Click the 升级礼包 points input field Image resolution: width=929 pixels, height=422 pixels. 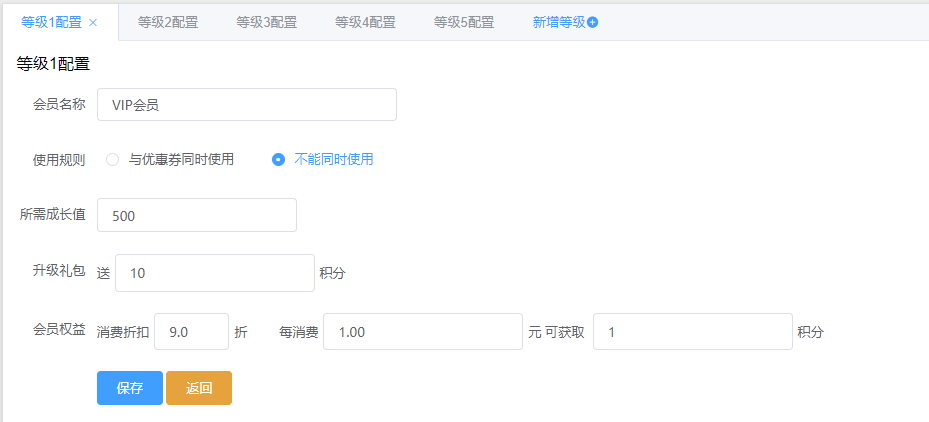pyautogui.click(x=215, y=273)
